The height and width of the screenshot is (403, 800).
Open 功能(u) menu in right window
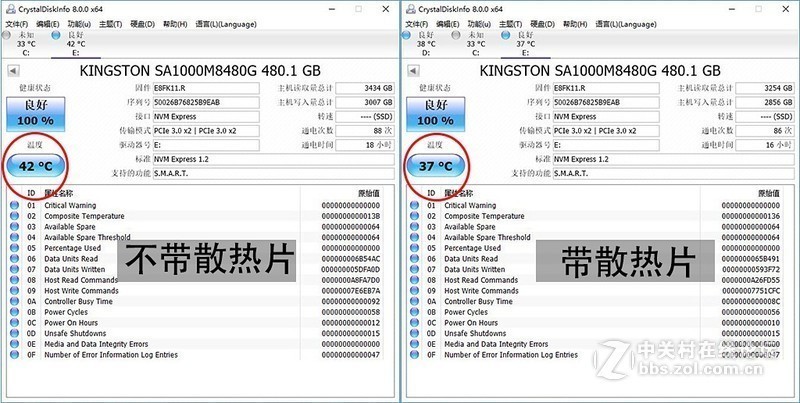pyautogui.click(x=479, y=24)
